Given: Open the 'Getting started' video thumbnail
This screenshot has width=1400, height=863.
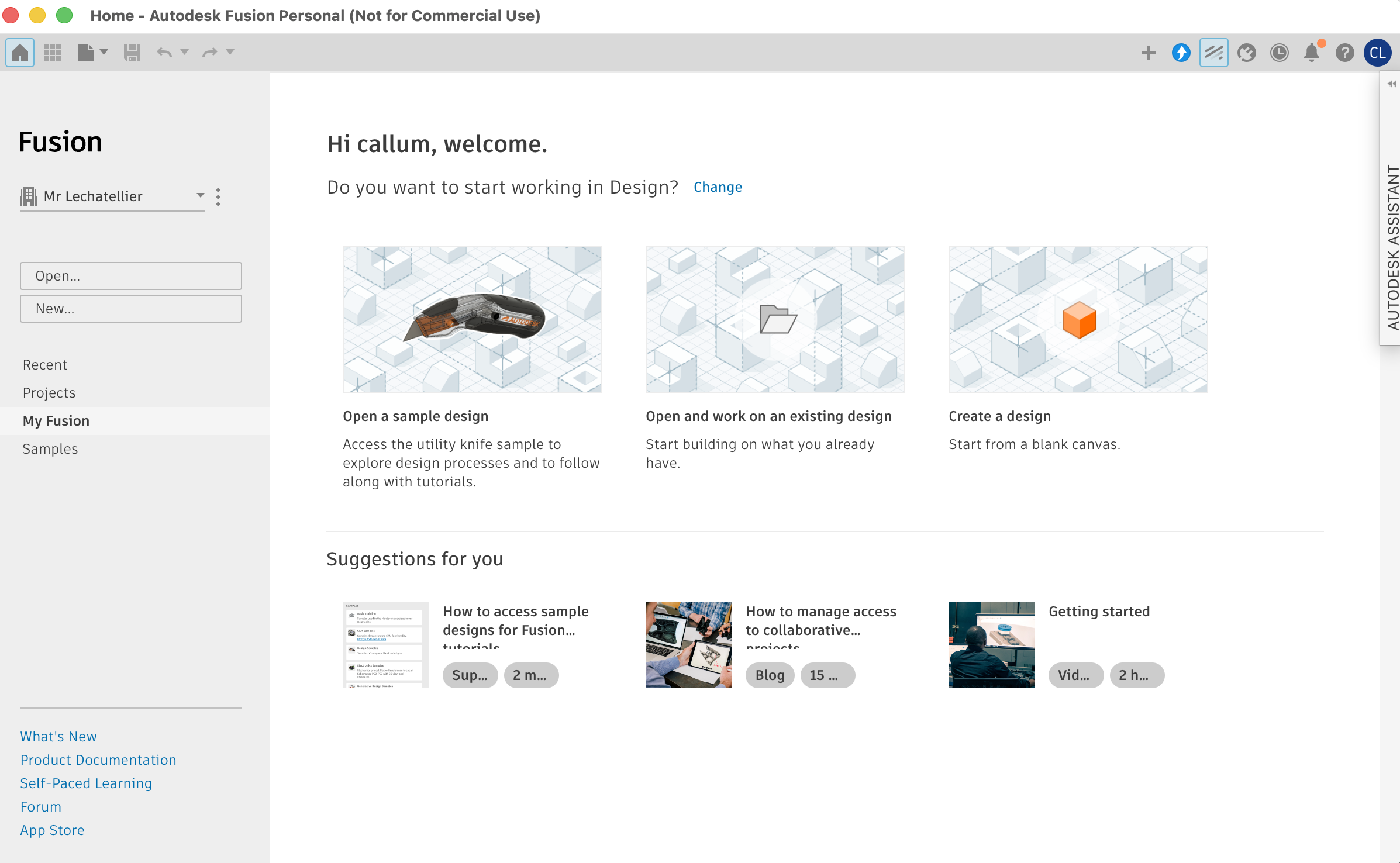Looking at the screenshot, I should (x=991, y=645).
